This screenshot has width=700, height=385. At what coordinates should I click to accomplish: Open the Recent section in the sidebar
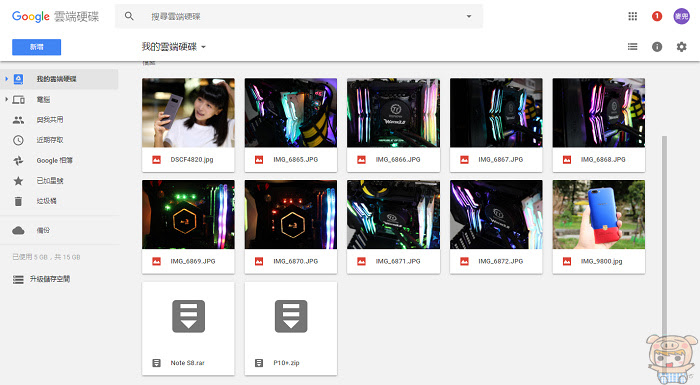[x=50, y=140]
